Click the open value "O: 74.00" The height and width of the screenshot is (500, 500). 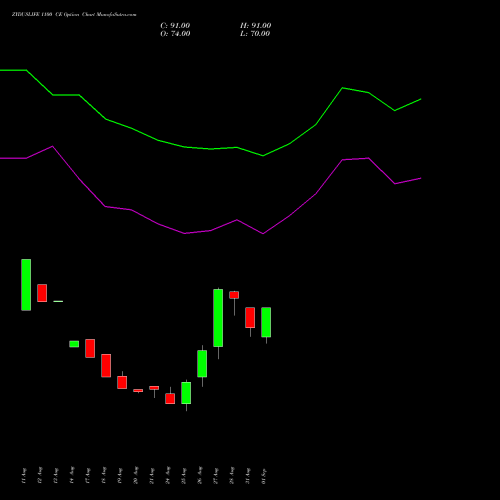pos(175,34)
